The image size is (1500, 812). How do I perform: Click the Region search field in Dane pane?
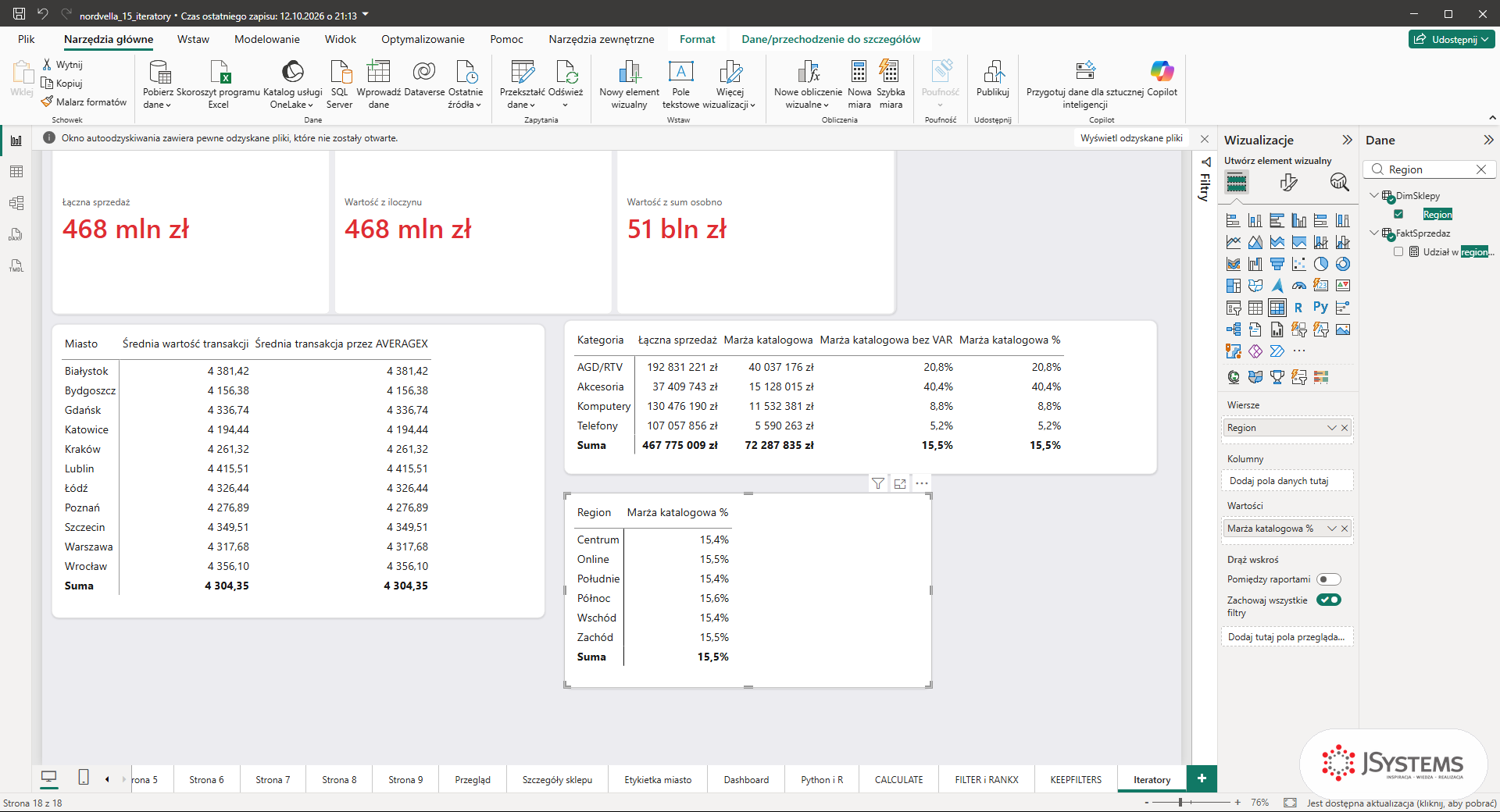point(1430,169)
